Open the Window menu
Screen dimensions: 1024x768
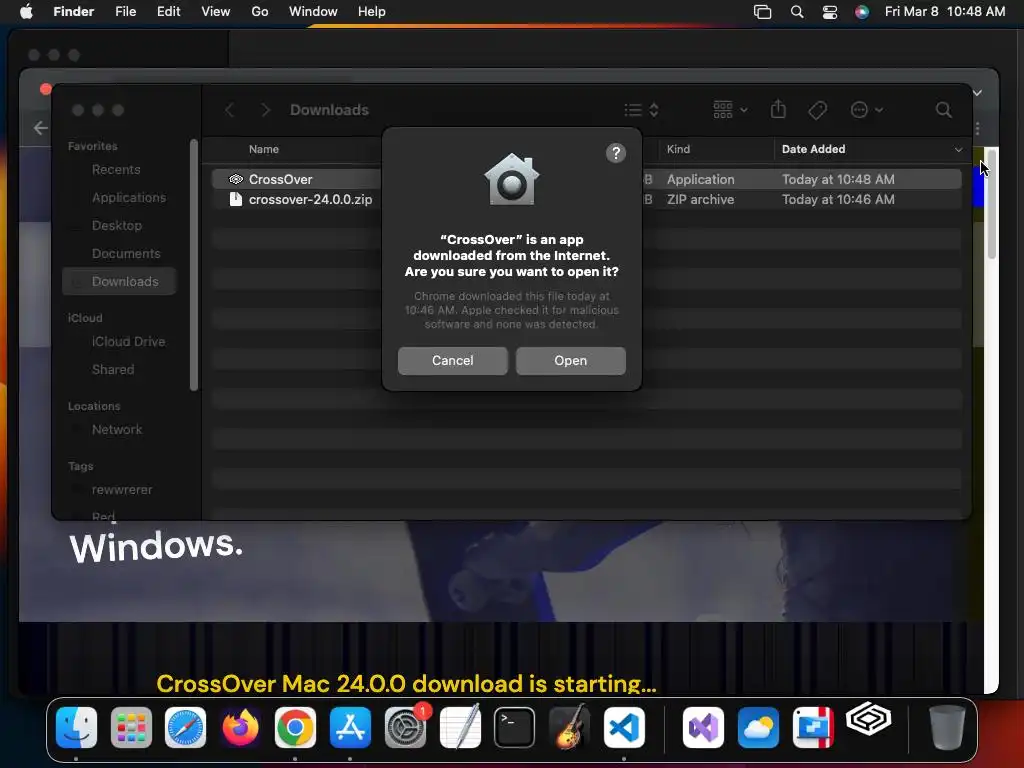pos(313,12)
